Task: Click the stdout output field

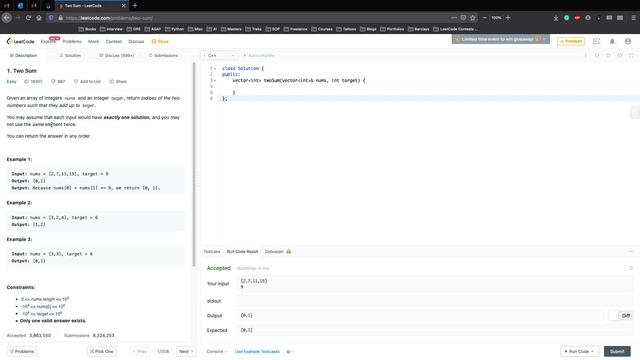Action: [x=435, y=301]
